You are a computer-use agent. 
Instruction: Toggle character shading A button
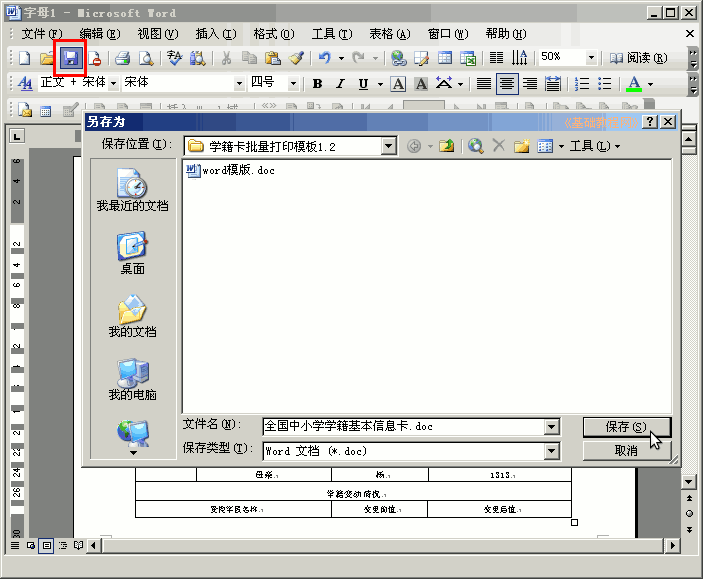[421, 84]
